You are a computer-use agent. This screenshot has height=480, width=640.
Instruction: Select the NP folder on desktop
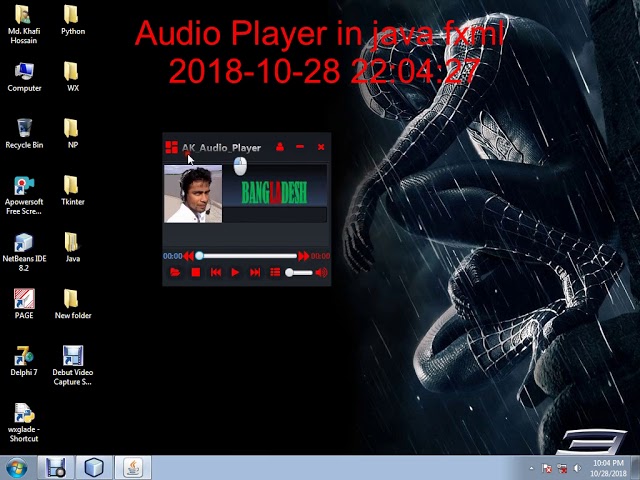(x=73, y=134)
